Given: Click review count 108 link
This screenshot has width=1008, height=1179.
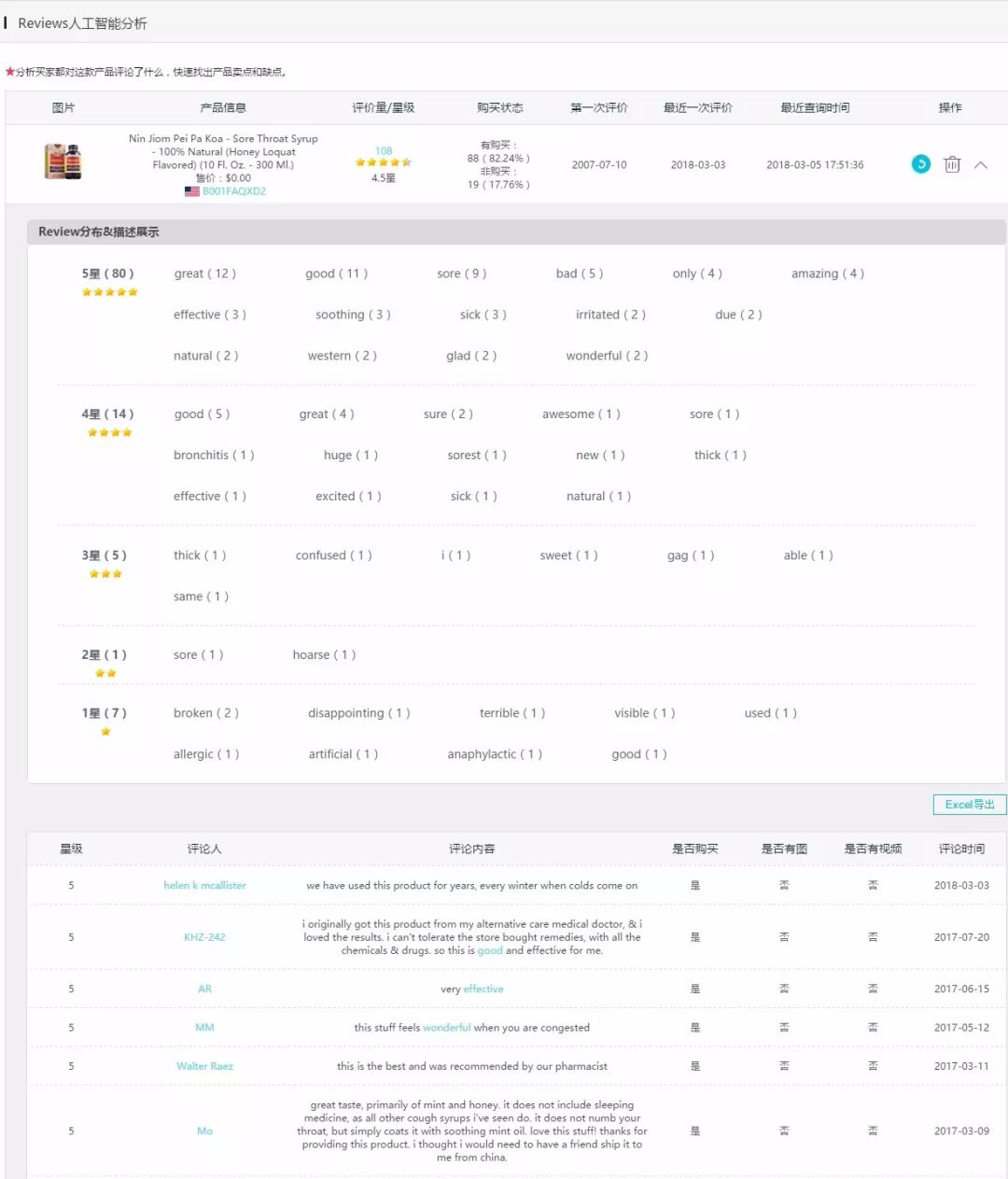Looking at the screenshot, I should (384, 150).
